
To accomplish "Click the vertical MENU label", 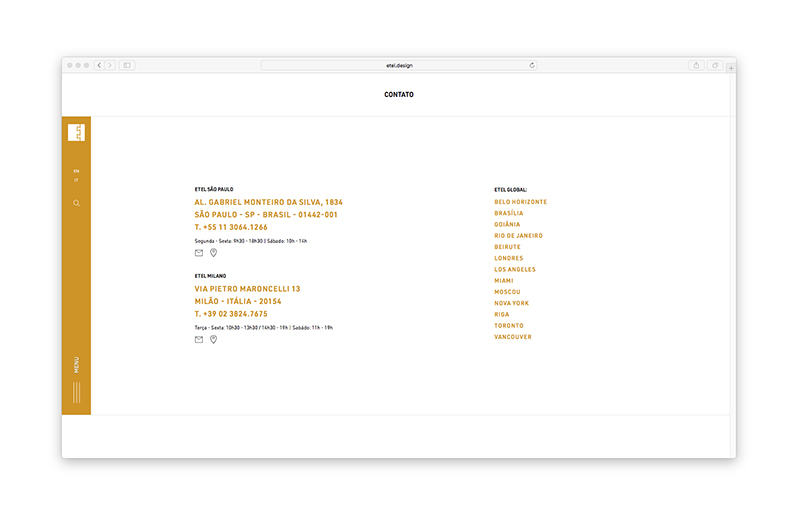I will pyautogui.click(x=77, y=365).
